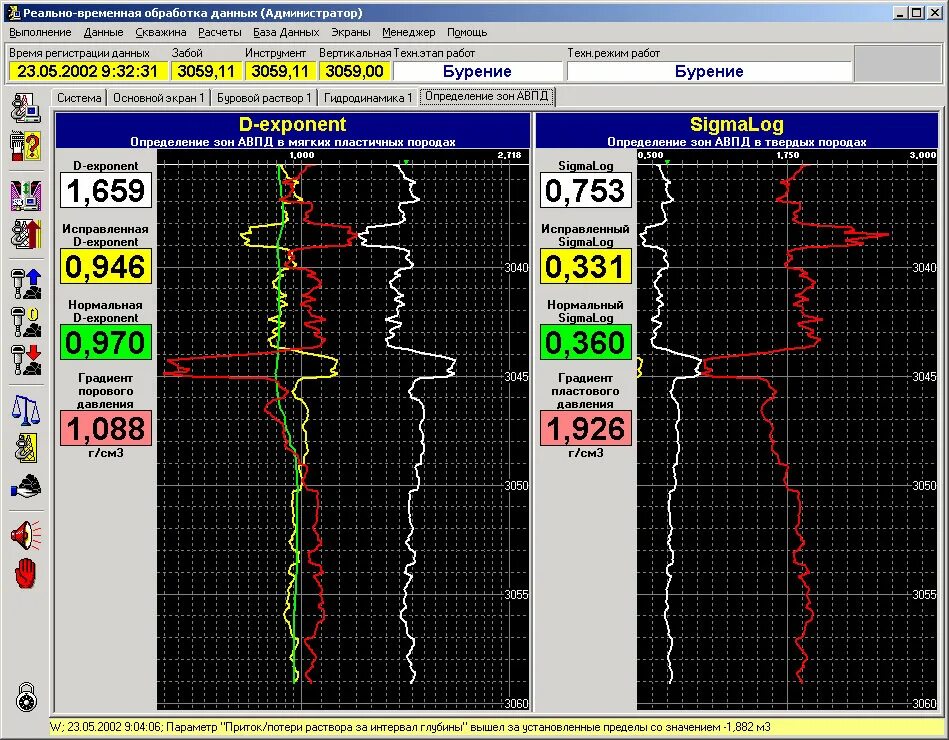Click the 3040 depth label on SigmaLog chart
The height and width of the screenshot is (740, 949).
pos(924,267)
